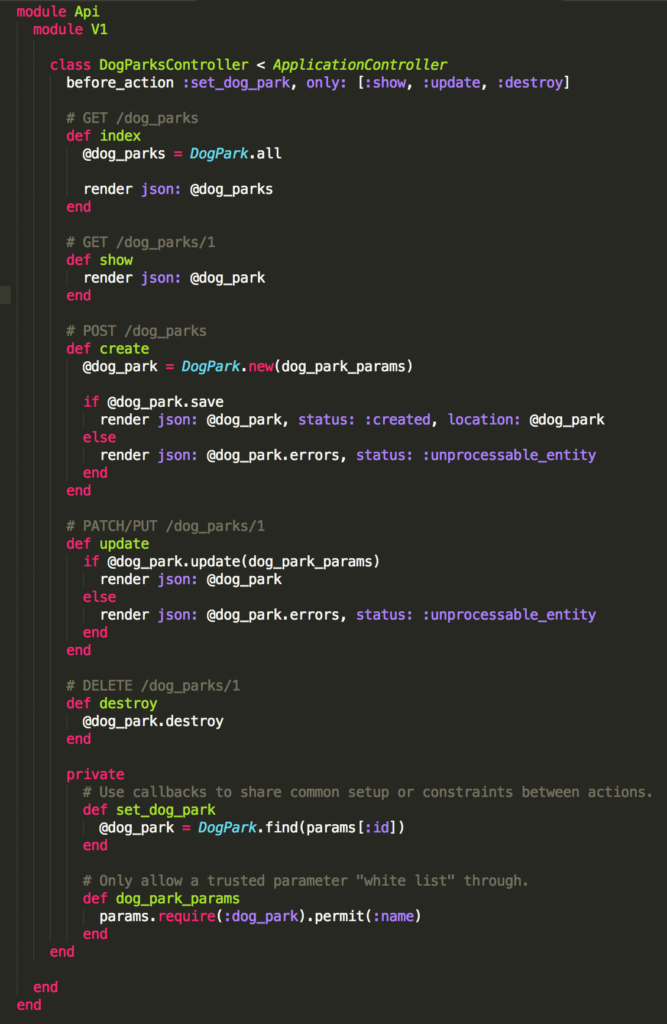Click the "private" keyword

point(95,775)
